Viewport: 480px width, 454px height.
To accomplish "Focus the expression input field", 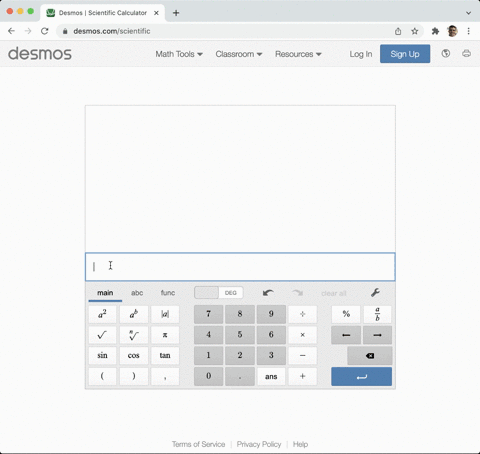I will pos(240,267).
